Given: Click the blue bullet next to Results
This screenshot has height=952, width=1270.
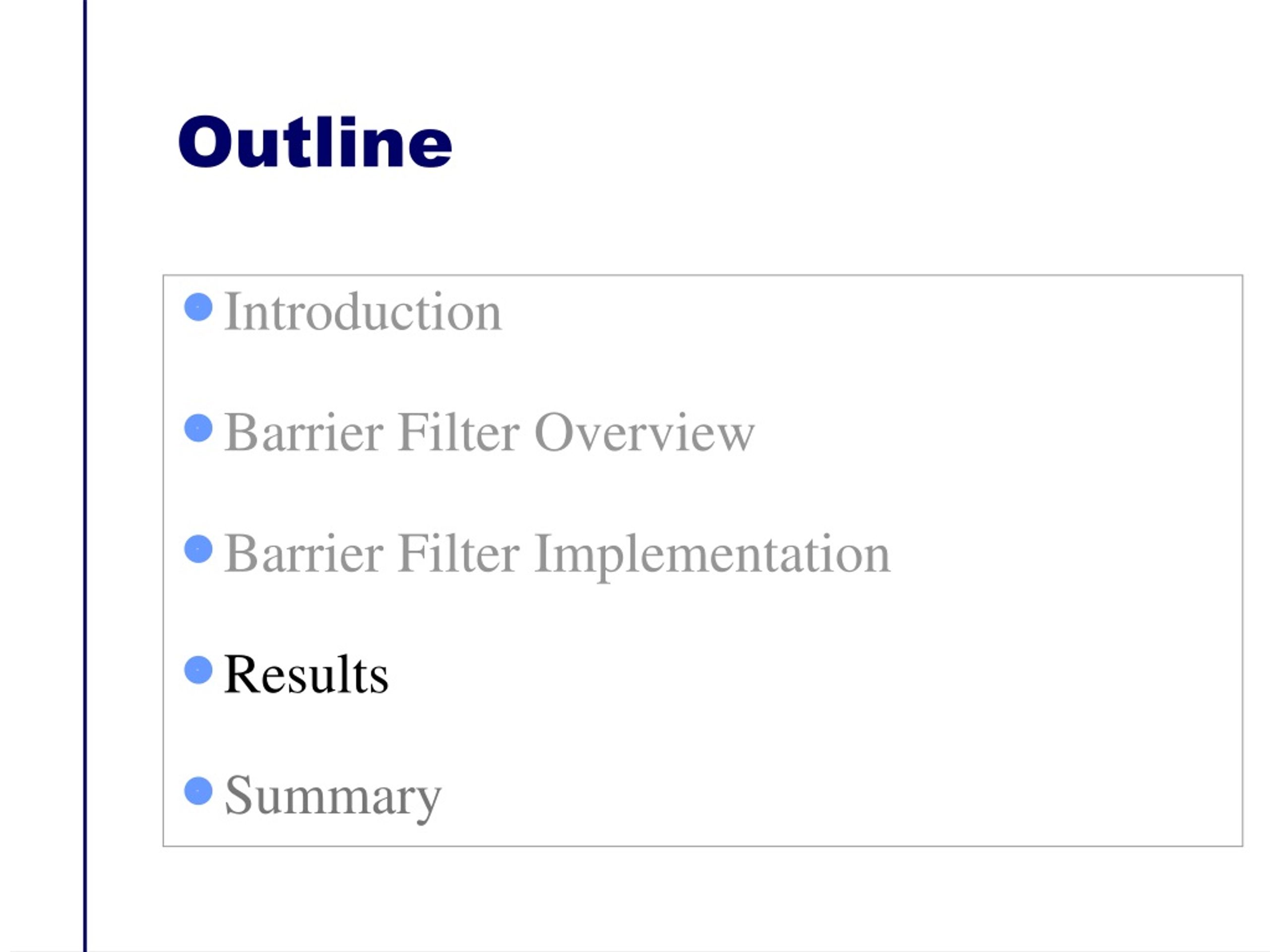Looking at the screenshot, I should pyautogui.click(x=198, y=670).
